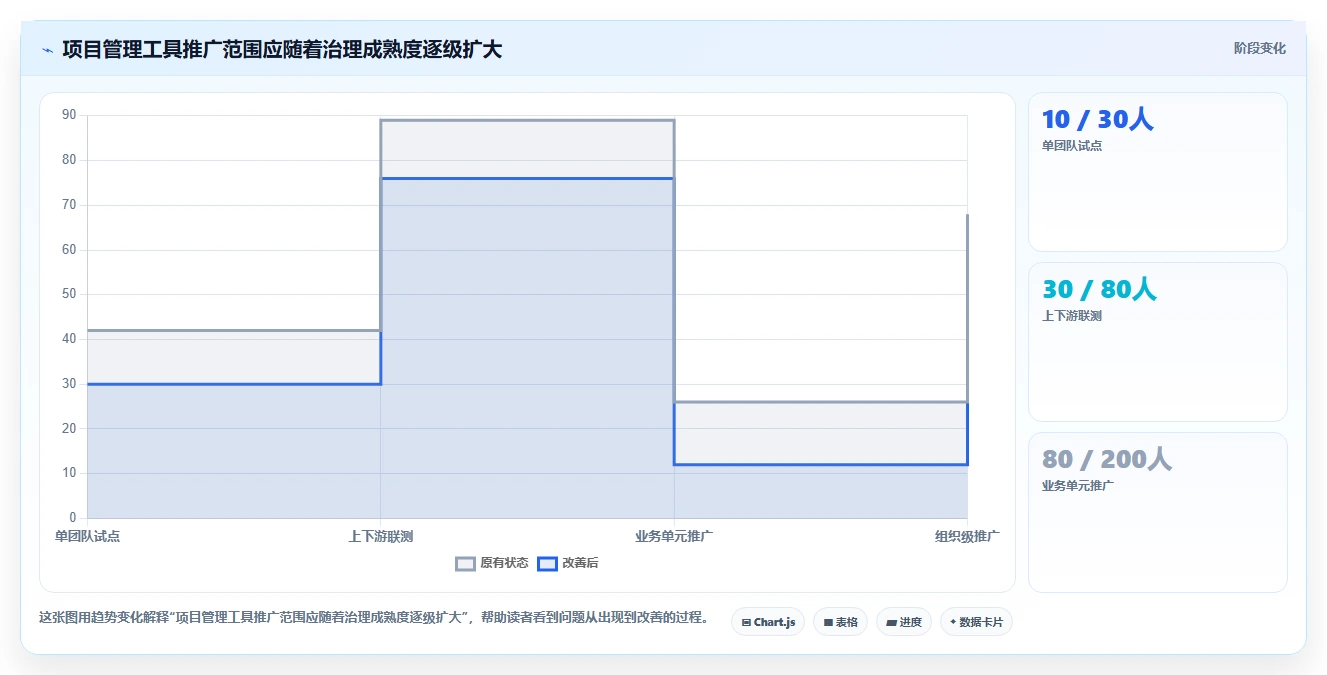Open the 80 / 200人 业务单元推广 card

(x=1157, y=512)
